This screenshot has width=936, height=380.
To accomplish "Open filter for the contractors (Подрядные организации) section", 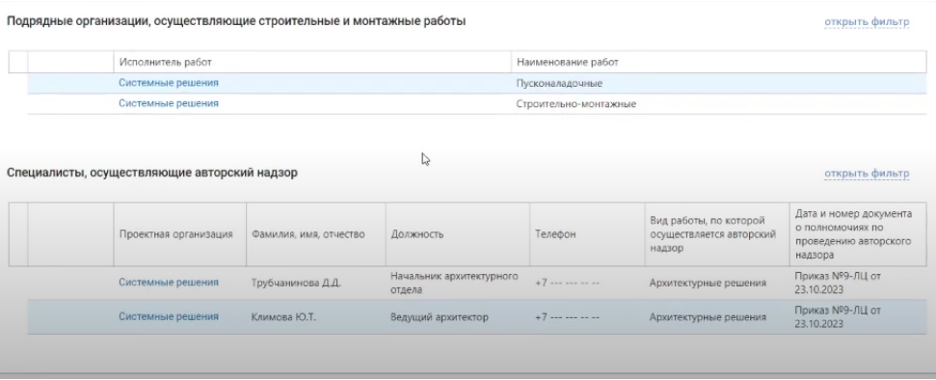I will [867, 22].
